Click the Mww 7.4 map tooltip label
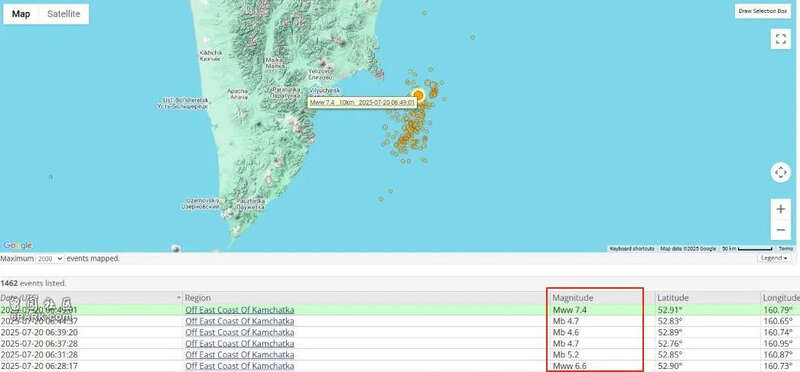The image size is (800, 372). pos(362,103)
